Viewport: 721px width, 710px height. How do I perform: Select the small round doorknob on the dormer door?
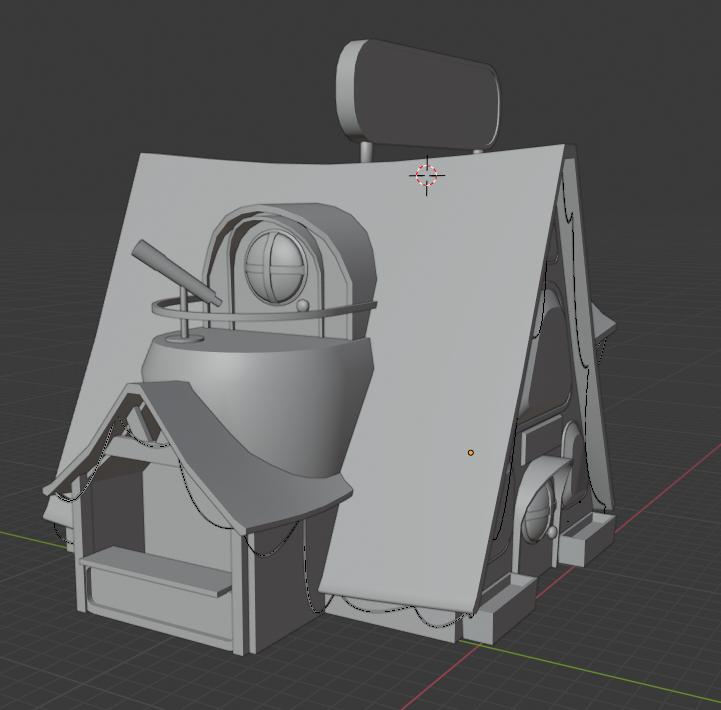[x=302, y=305]
